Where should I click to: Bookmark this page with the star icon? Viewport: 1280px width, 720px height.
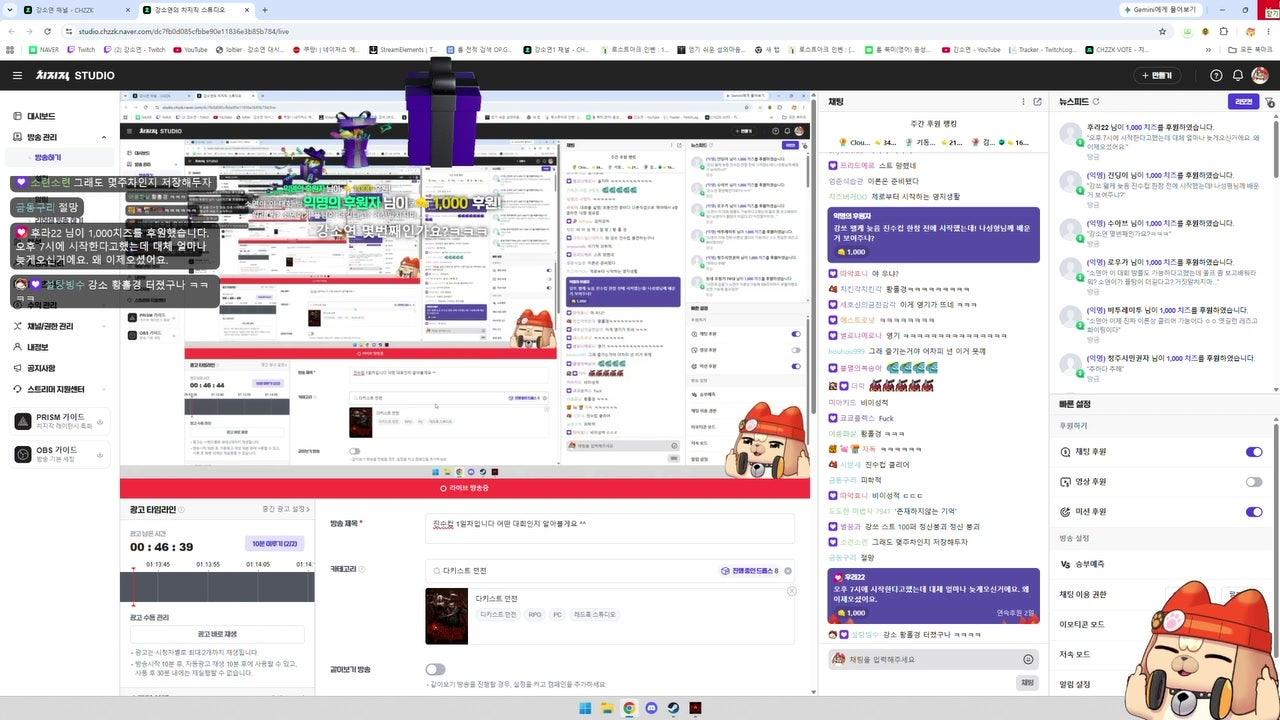tap(1162, 31)
